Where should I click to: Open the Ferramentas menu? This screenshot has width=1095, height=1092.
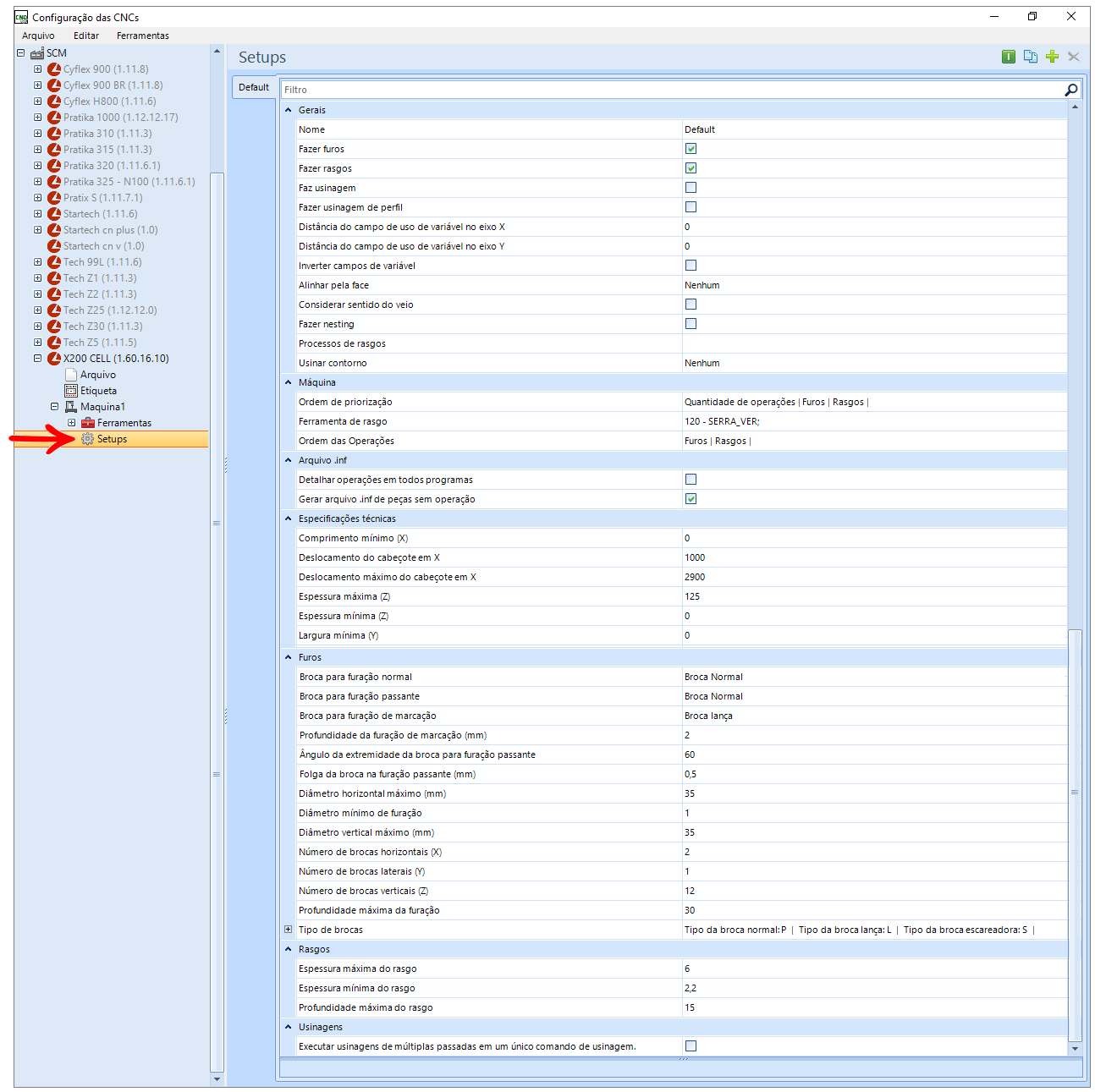tap(143, 36)
